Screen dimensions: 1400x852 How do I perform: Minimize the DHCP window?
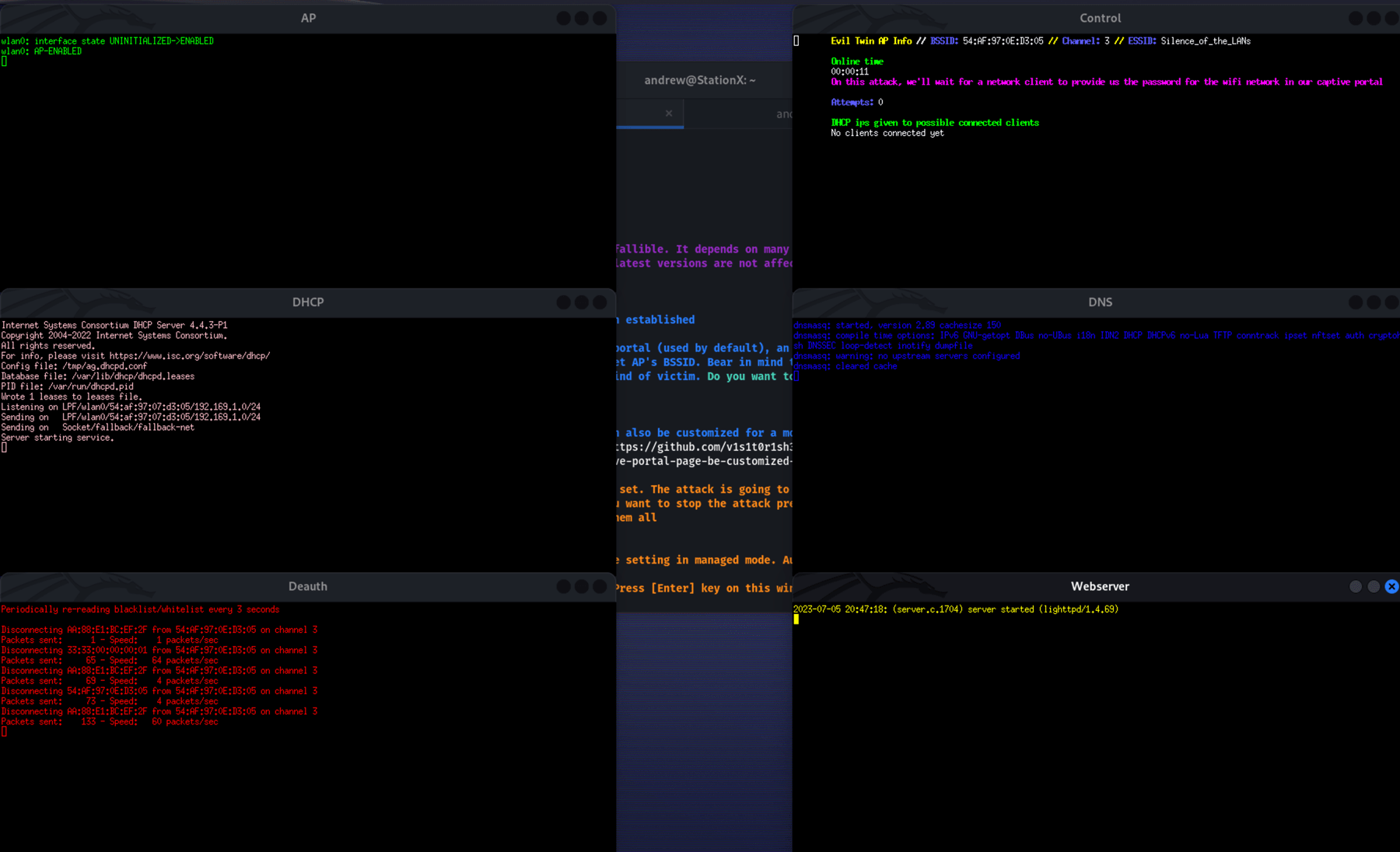pos(564,302)
